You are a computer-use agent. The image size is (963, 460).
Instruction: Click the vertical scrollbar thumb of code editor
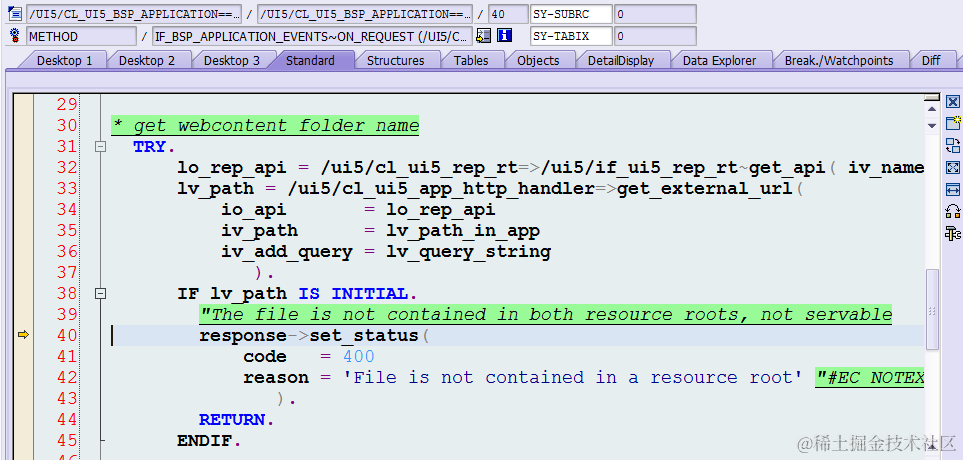pyautogui.click(x=932, y=310)
